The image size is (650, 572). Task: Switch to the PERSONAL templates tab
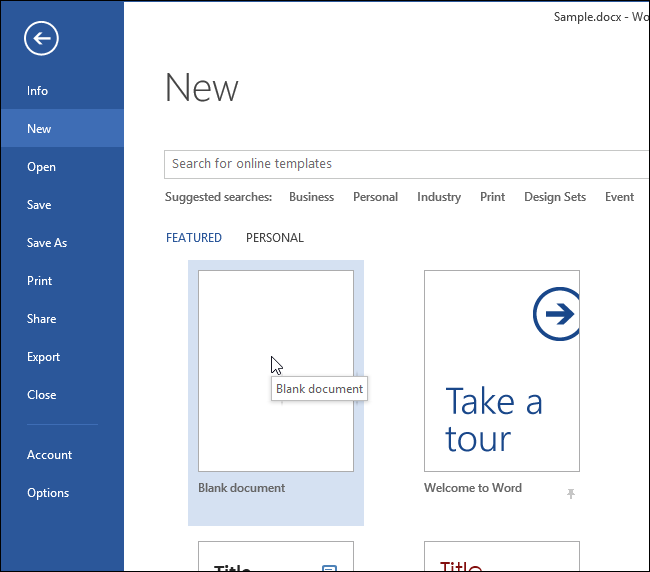tap(275, 238)
